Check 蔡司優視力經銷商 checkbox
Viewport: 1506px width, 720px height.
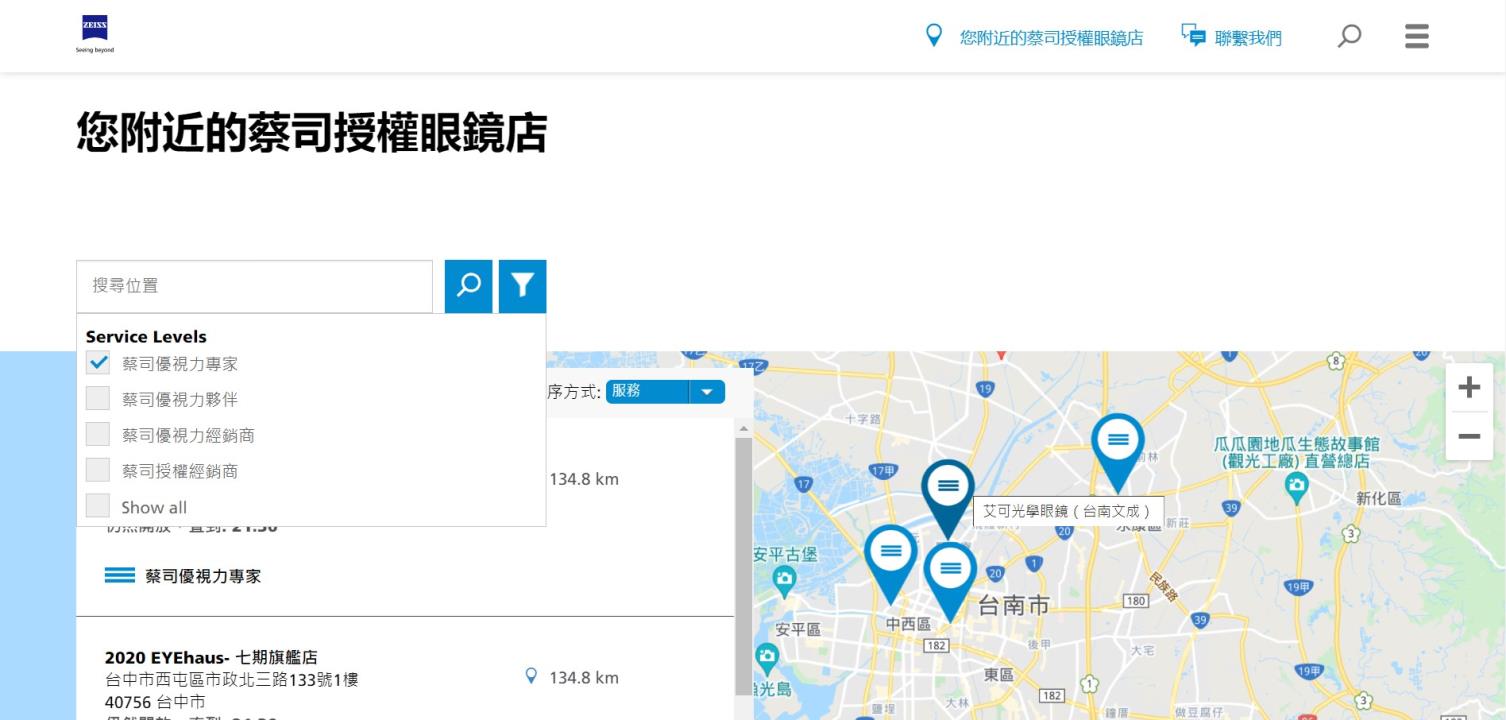[x=98, y=435]
